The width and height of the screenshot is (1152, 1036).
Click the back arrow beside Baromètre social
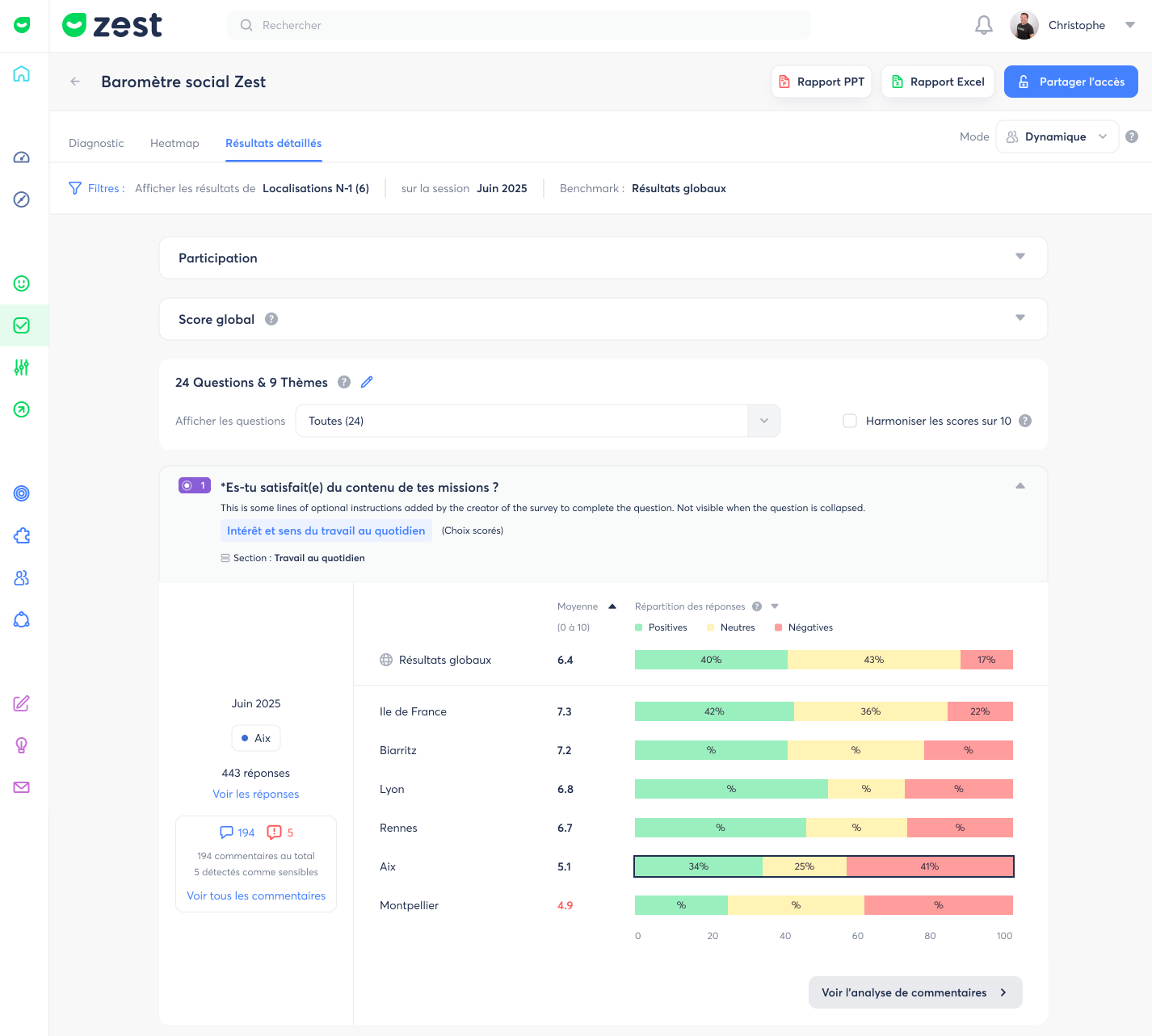(75, 82)
